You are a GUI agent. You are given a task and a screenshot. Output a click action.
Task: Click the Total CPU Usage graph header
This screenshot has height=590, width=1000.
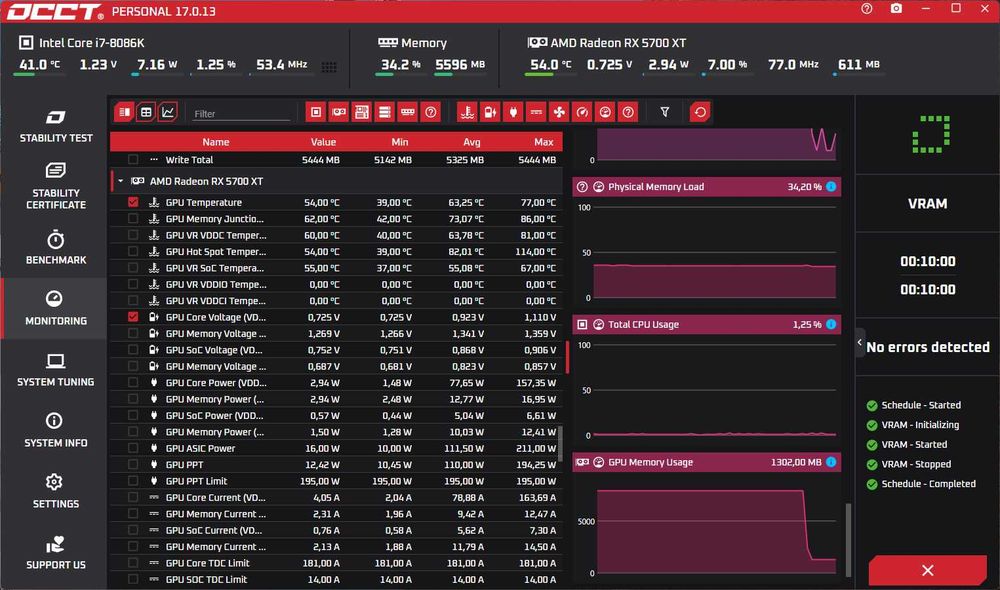pyautogui.click(x=707, y=324)
